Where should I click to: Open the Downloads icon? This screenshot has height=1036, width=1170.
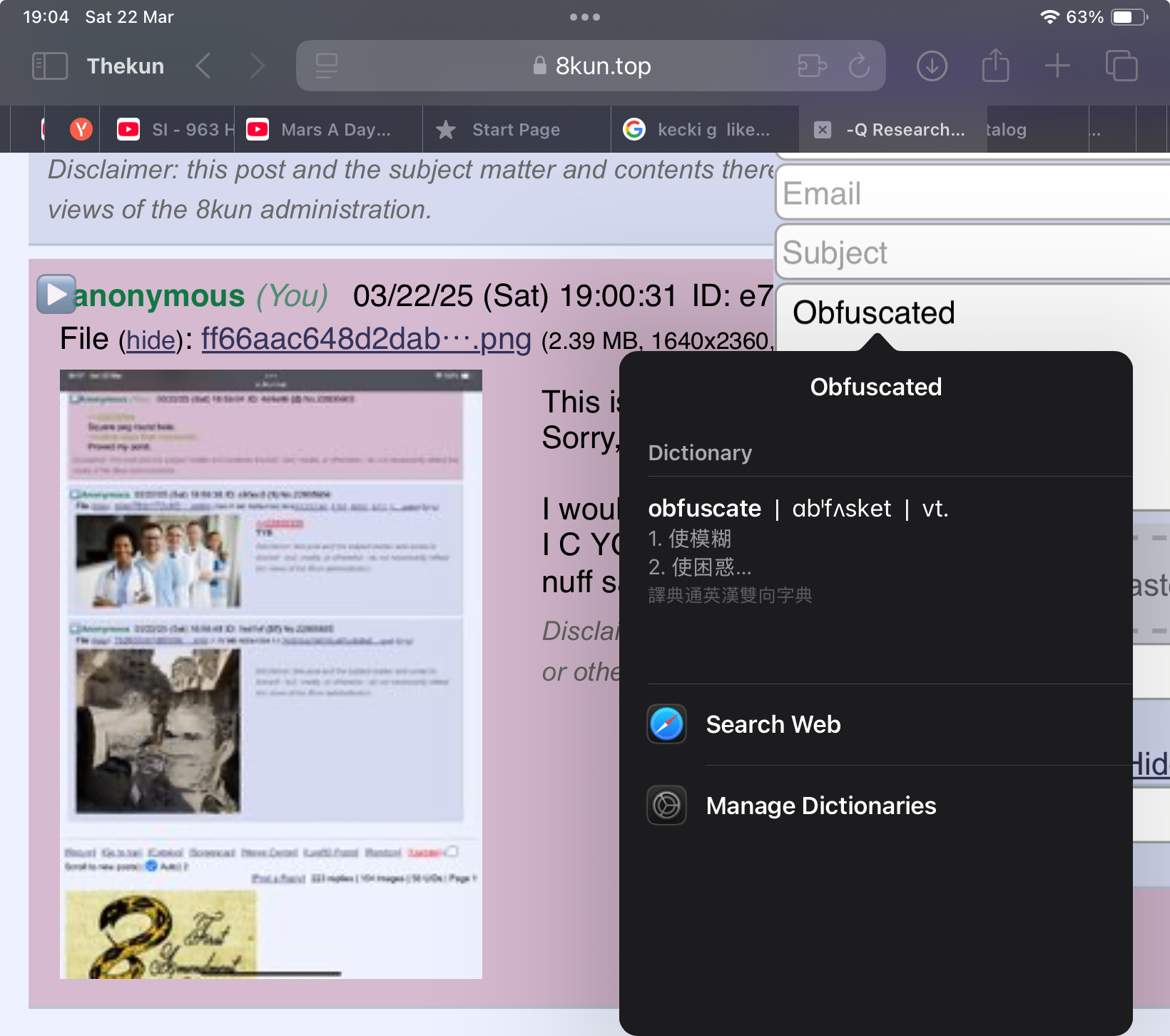tap(932, 66)
